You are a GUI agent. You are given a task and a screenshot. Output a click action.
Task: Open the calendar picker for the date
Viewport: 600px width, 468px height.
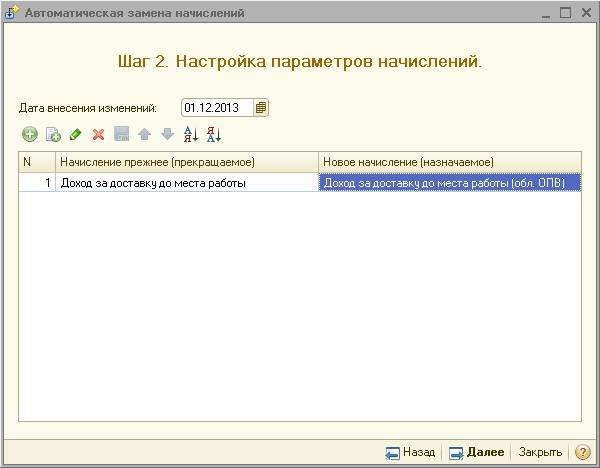[x=261, y=108]
